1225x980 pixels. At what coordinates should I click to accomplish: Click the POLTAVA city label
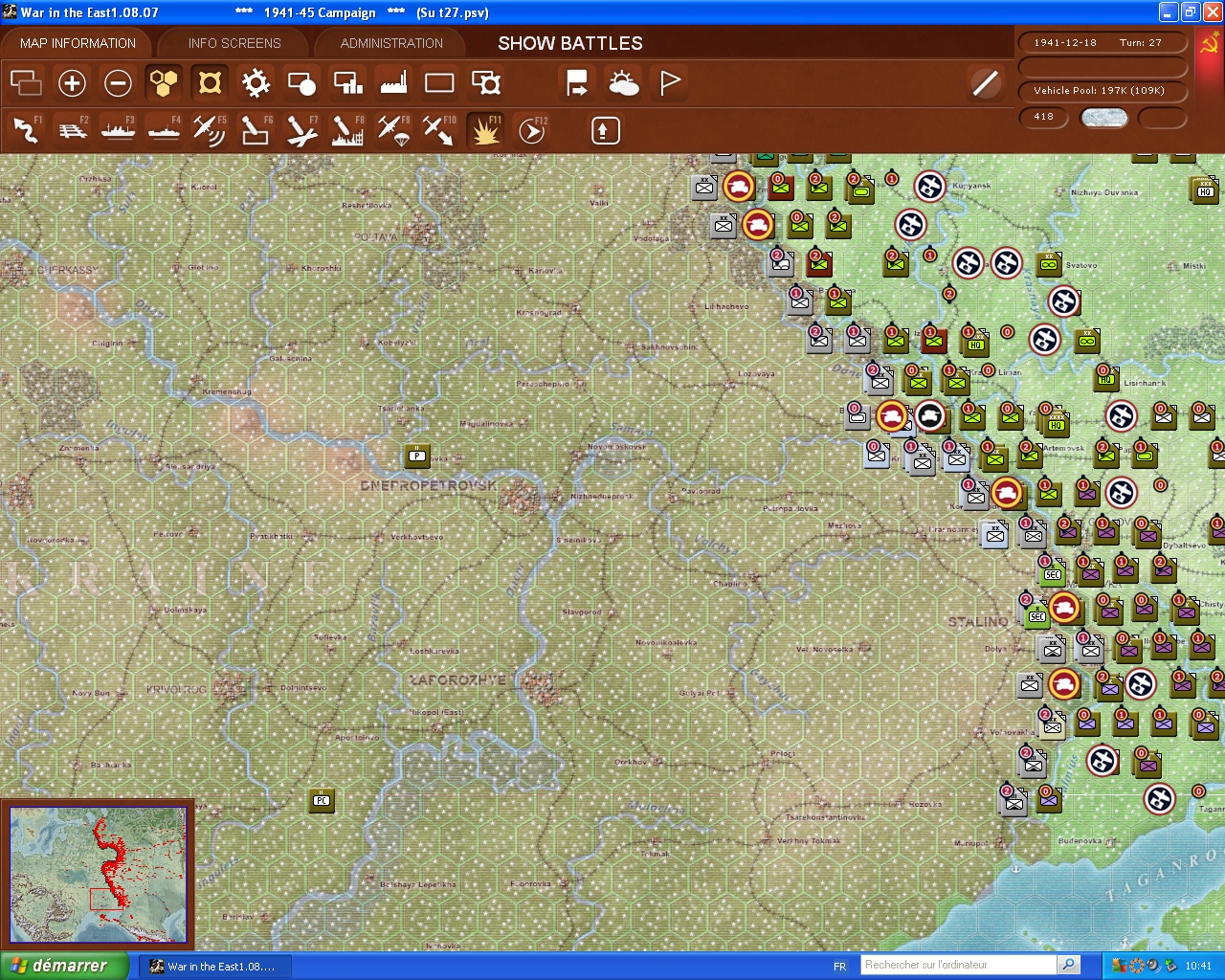(375, 236)
